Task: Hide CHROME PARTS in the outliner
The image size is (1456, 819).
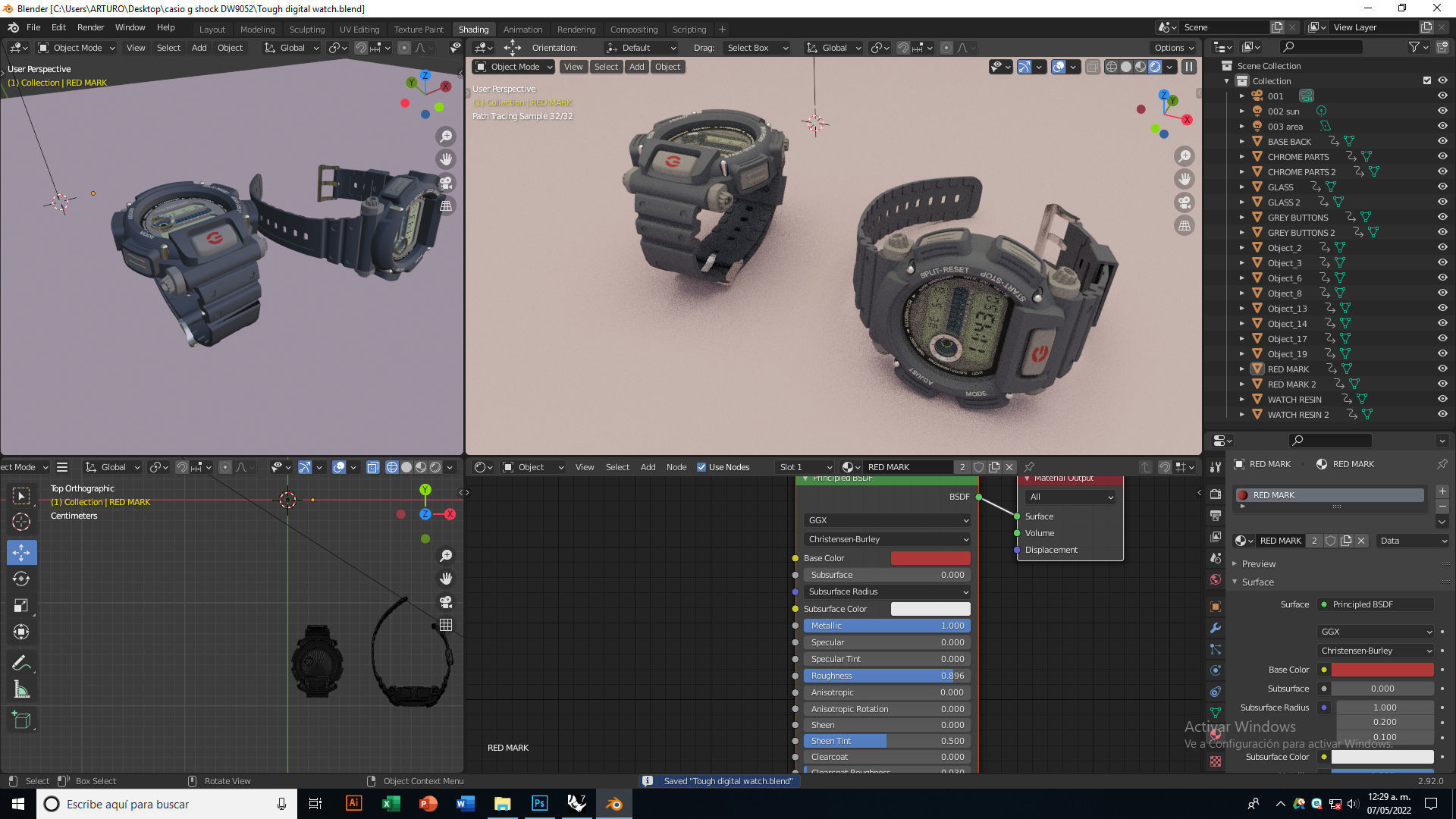Action: coord(1442,157)
